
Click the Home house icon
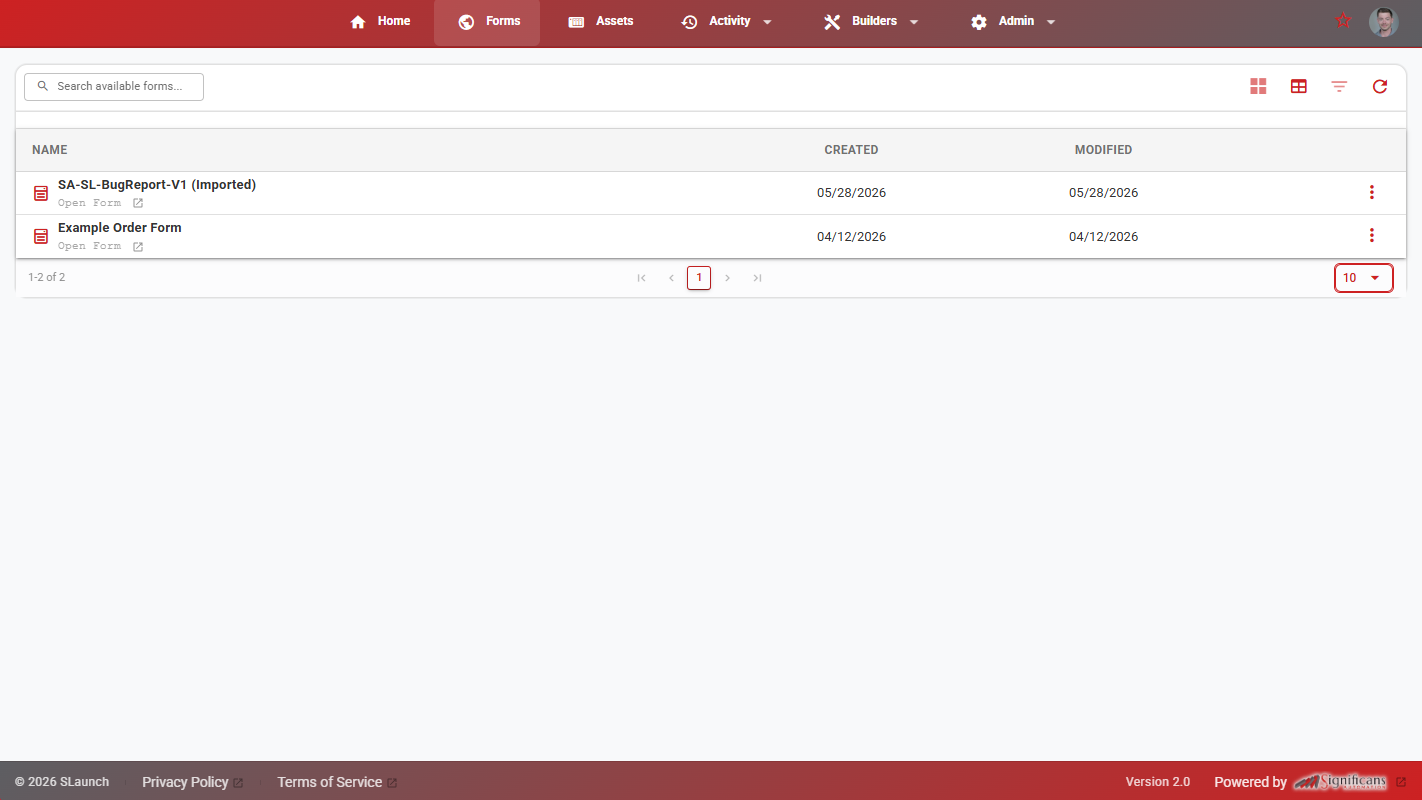pyautogui.click(x=358, y=22)
